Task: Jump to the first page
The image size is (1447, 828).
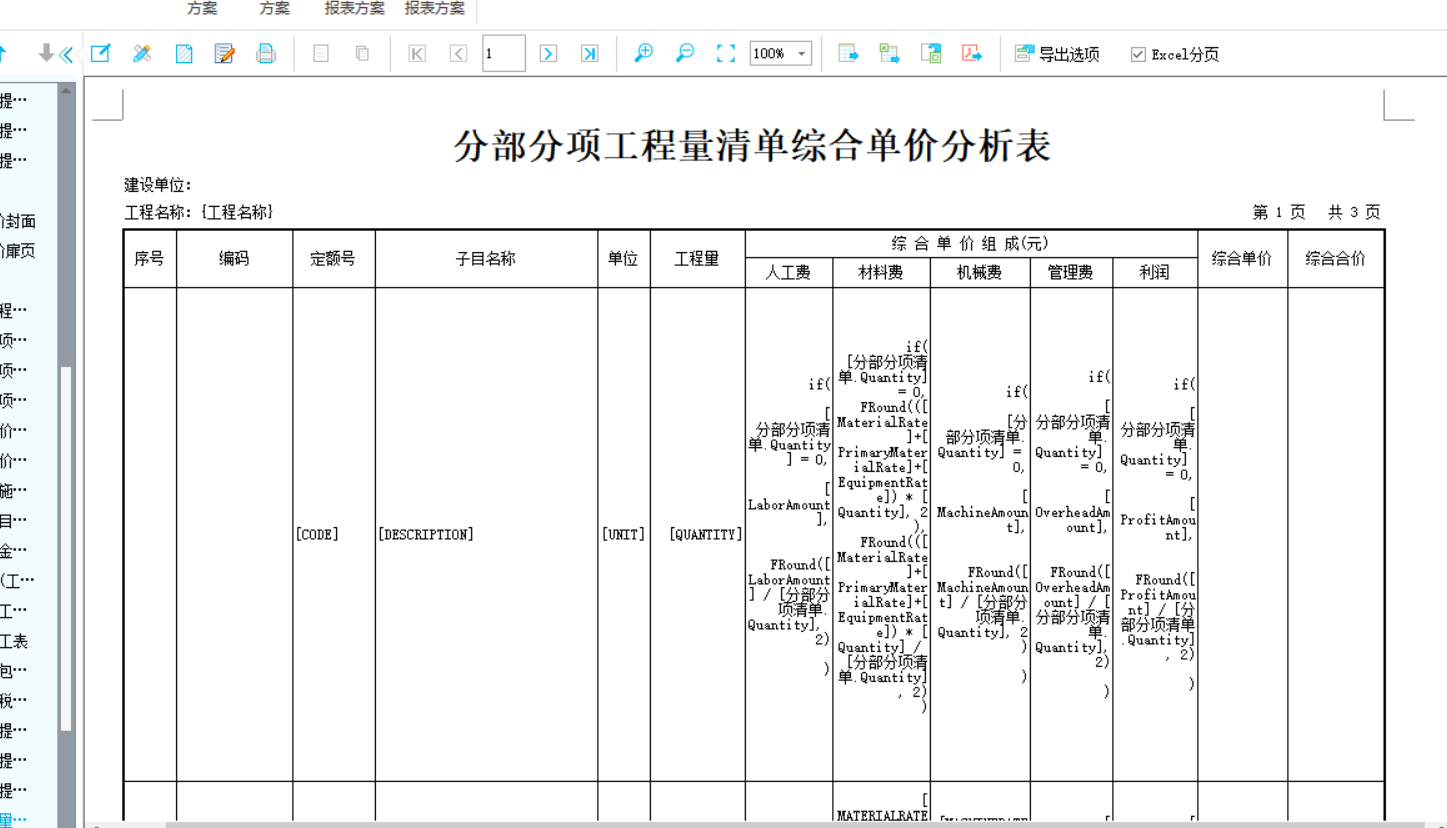Action: tap(417, 53)
